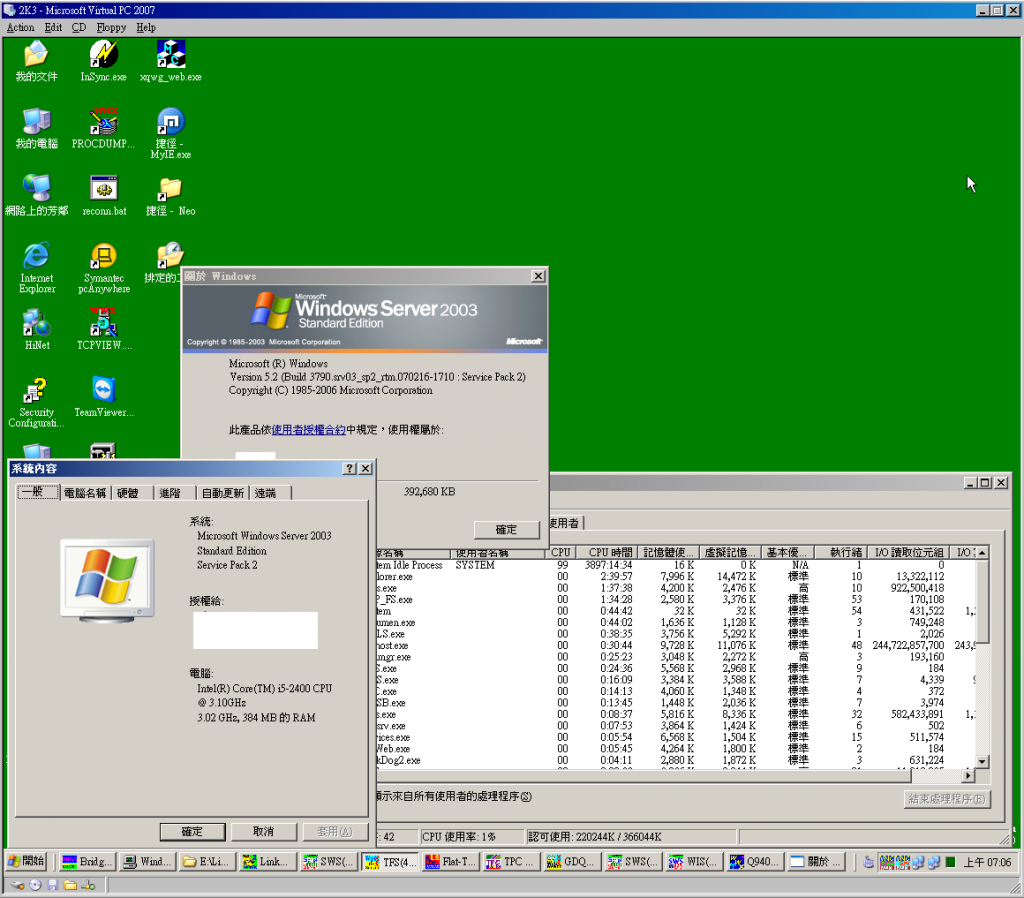The height and width of the screenshot is (898, 1024).
Task: Click the horizontal scroll right arrow
Action: point(969,775)
